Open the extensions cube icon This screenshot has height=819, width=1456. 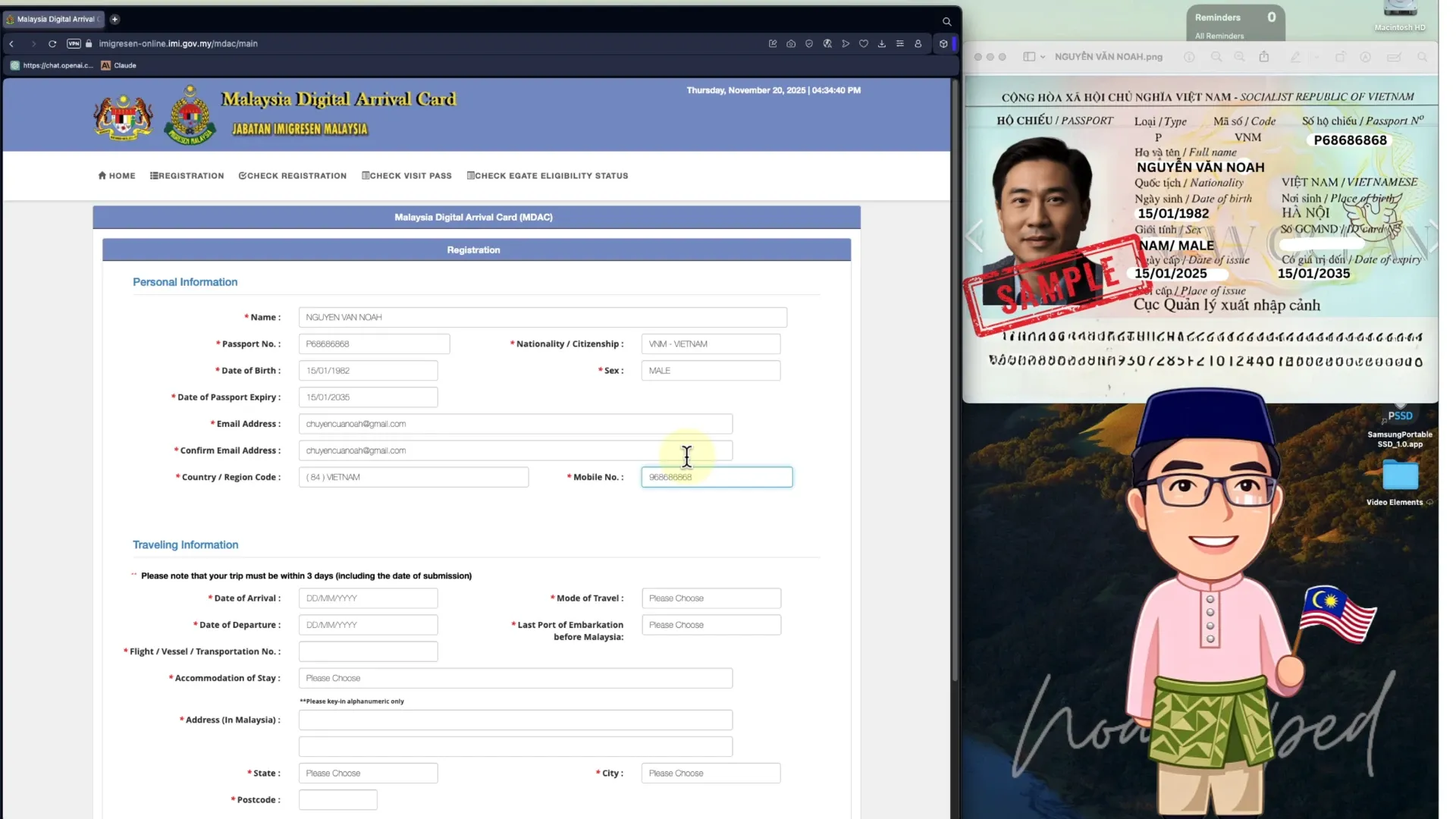coord(943,44)
